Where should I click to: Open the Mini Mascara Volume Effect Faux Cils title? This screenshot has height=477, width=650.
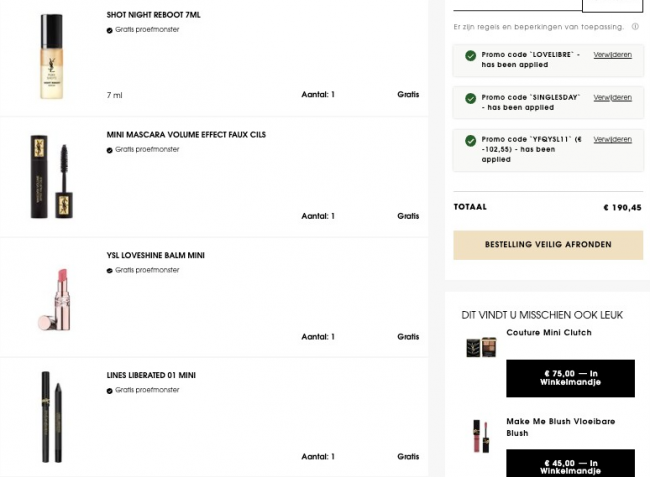pos(186,134)
